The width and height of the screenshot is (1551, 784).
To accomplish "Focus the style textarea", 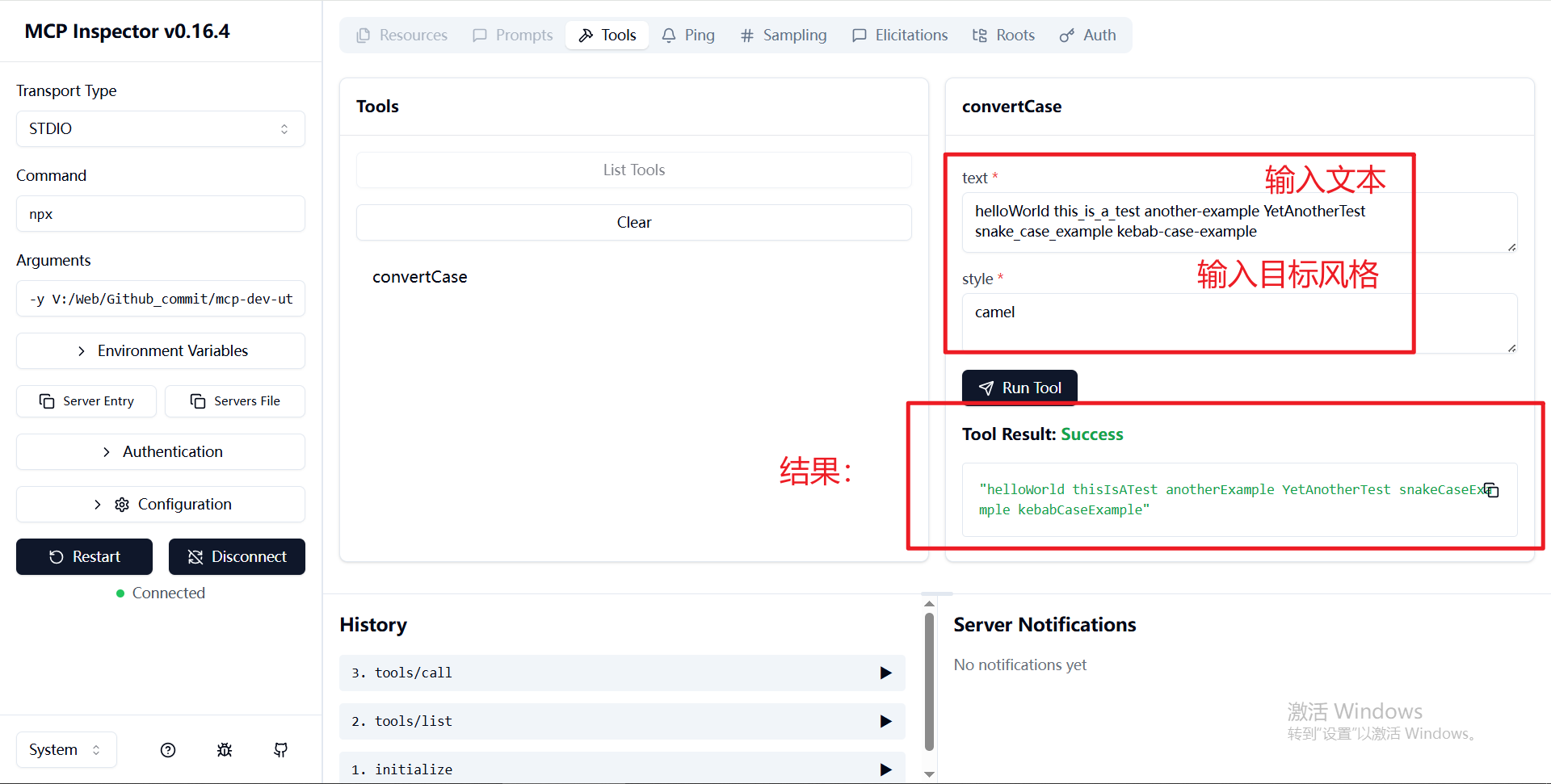I will click(1239, 323).
